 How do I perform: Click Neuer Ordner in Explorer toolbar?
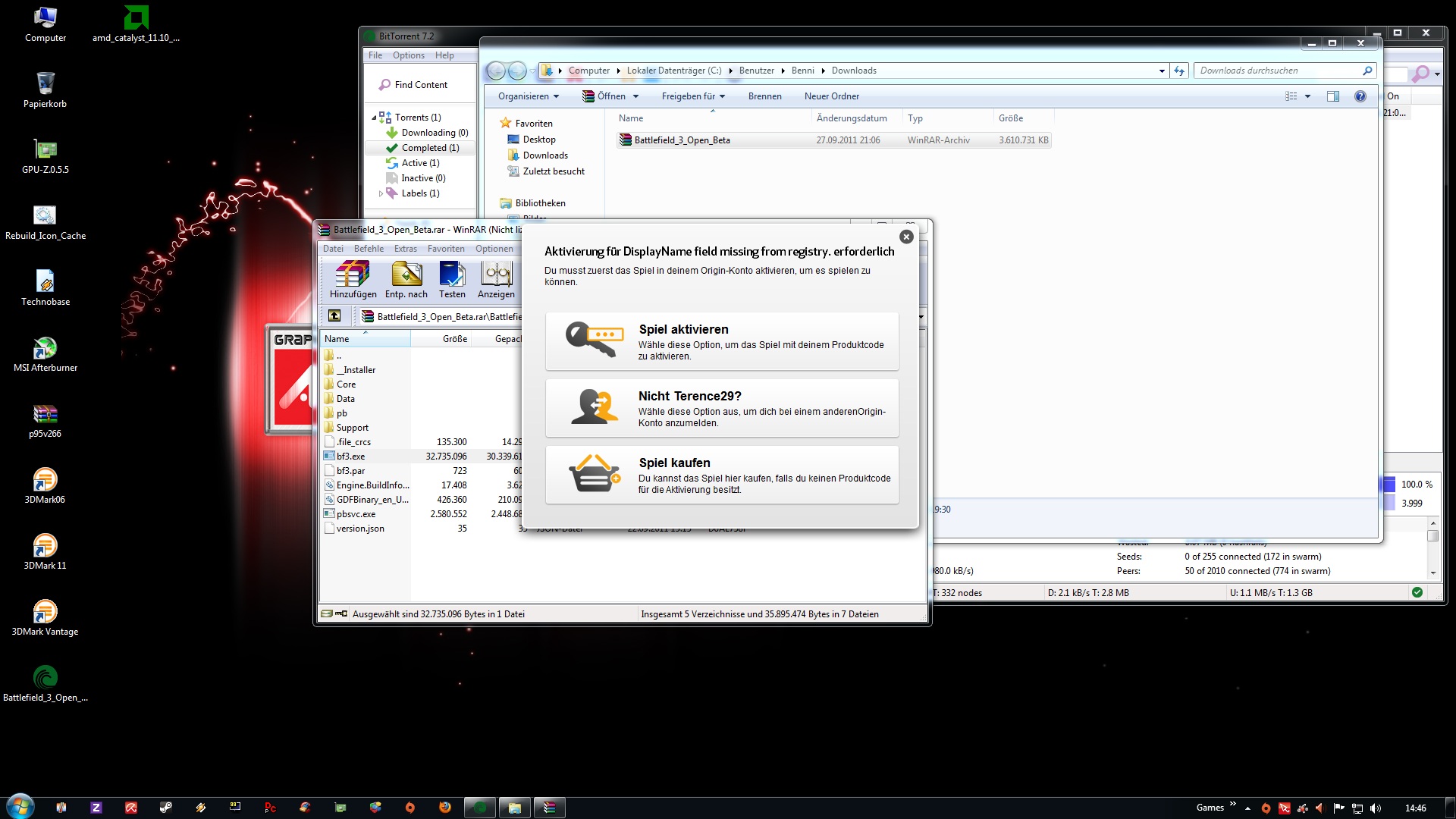tap(831, 96)
